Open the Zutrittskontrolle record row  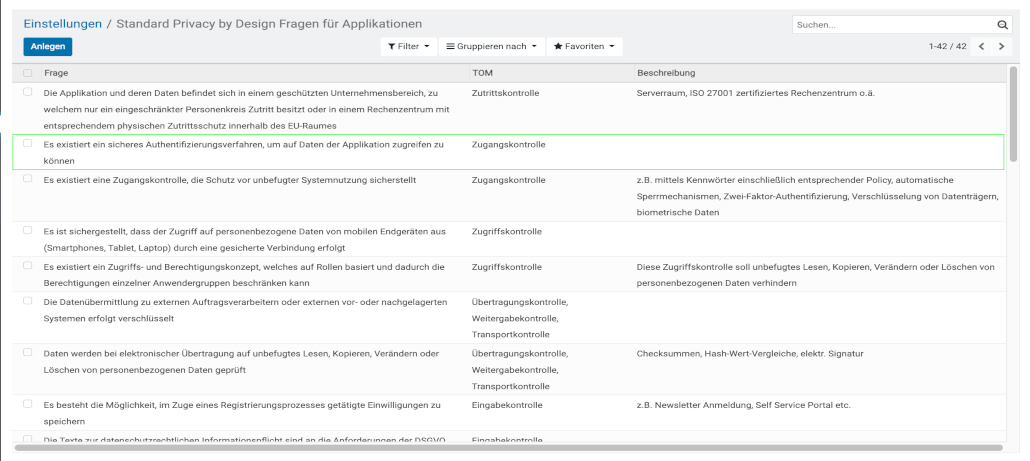[505, 92]
